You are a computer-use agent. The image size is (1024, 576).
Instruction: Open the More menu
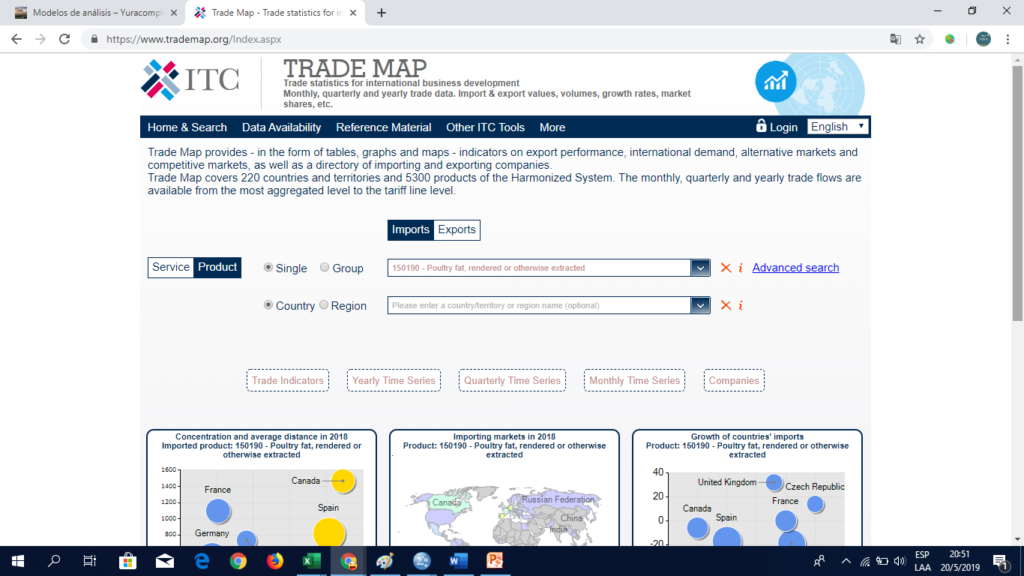(x=552, y=127)
